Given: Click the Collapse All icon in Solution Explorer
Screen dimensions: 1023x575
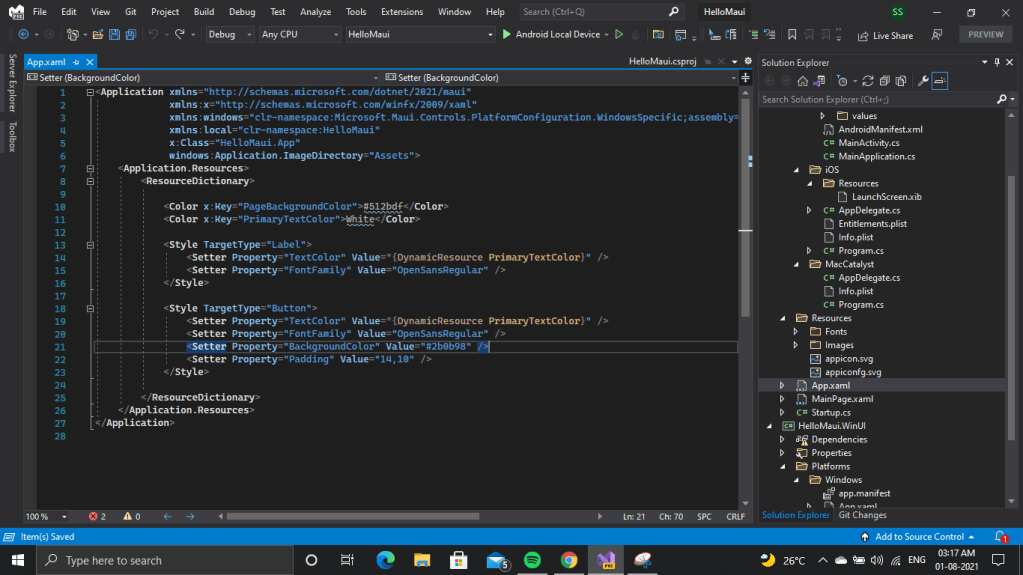Looking at the screenshot, I should click(886, 81).
